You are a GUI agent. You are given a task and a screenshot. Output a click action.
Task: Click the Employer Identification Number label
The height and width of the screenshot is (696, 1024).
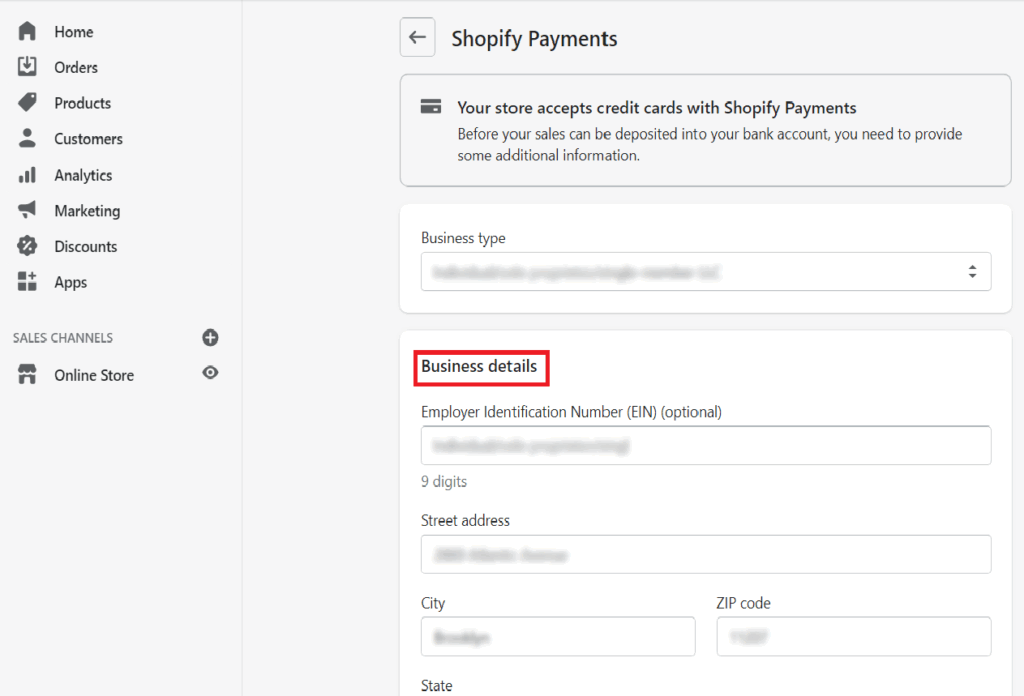coord(571,412)
